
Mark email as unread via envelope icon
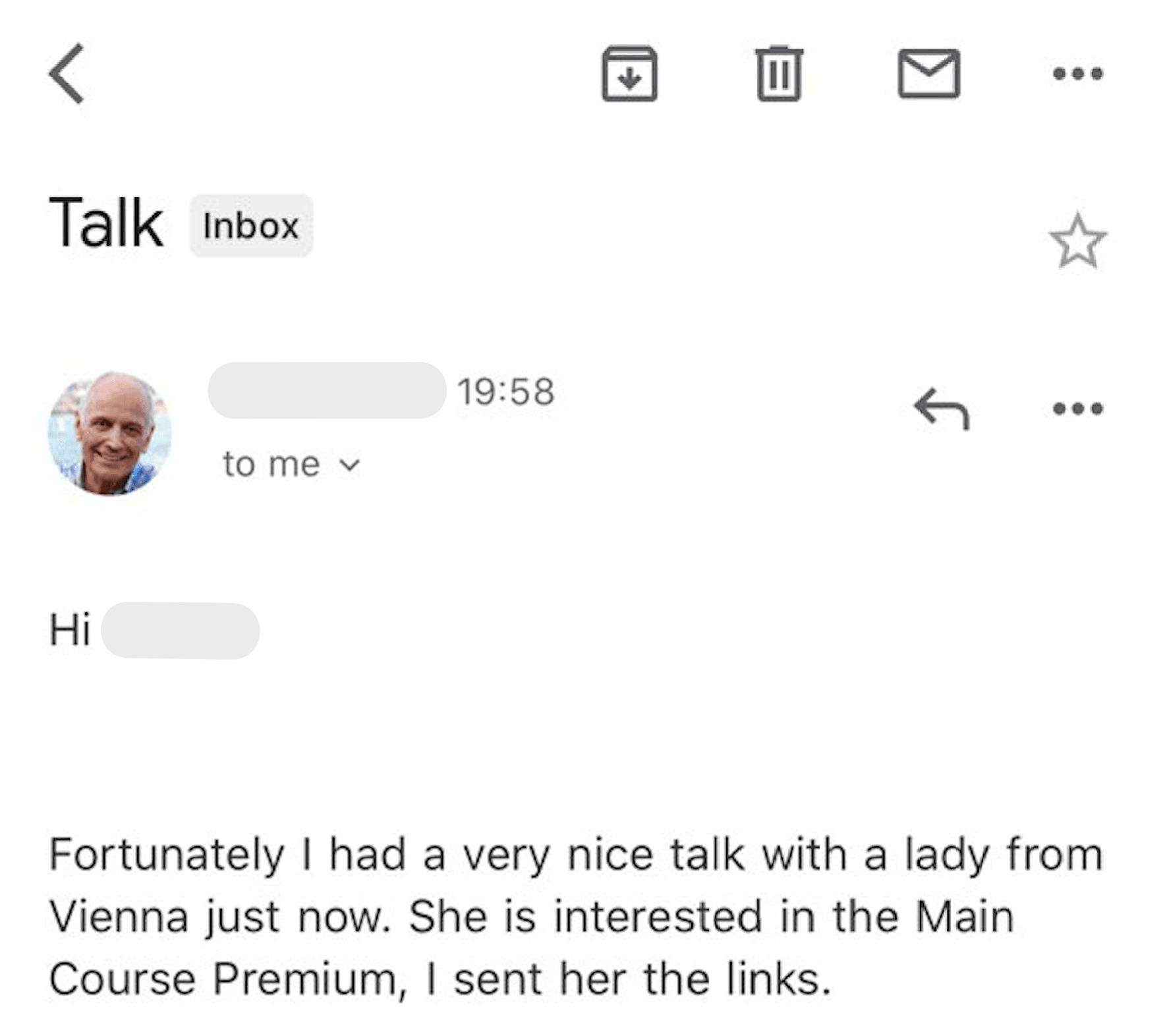[x=928, y=74]
